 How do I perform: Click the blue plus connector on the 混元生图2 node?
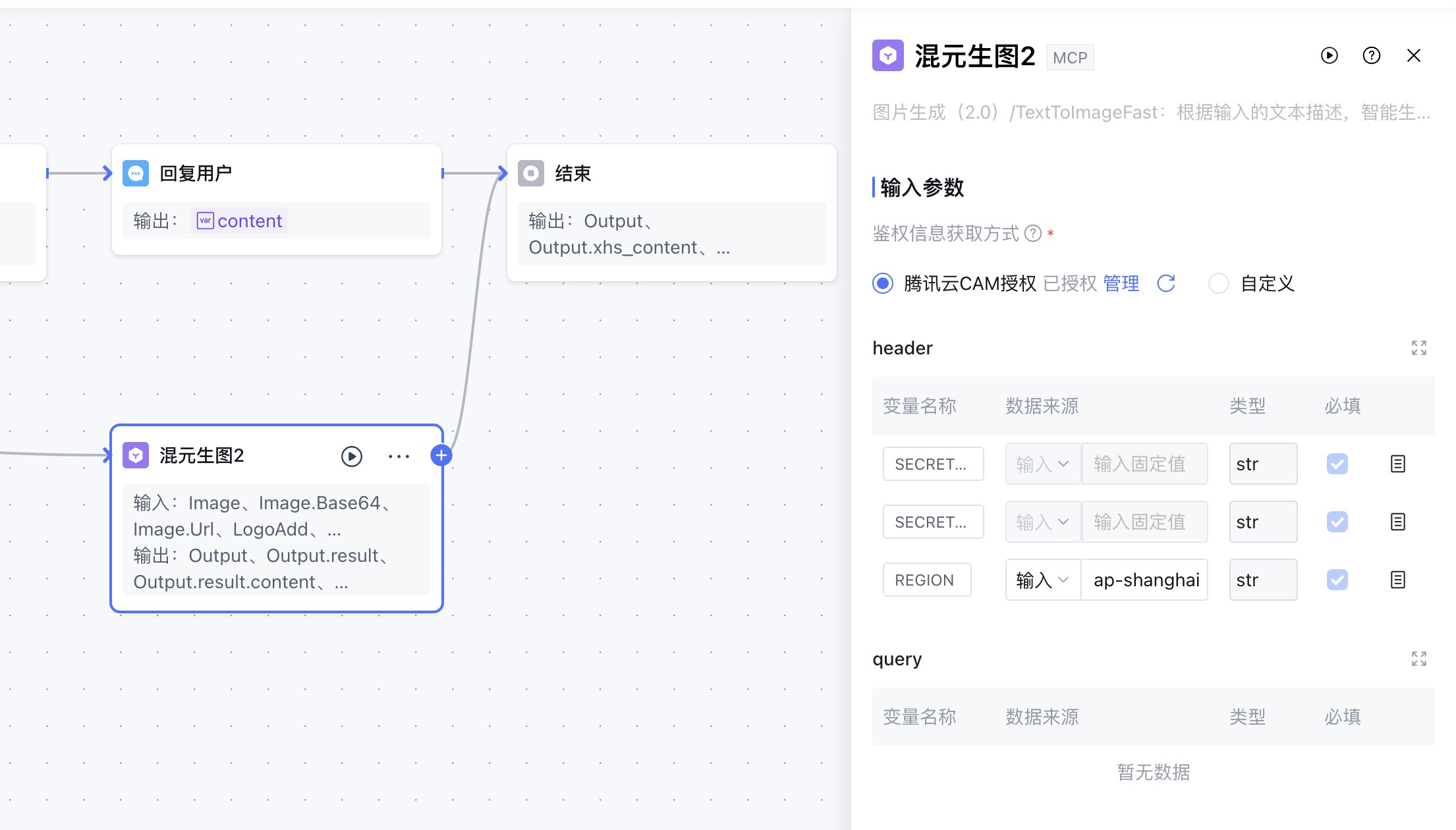click(441, 455)
